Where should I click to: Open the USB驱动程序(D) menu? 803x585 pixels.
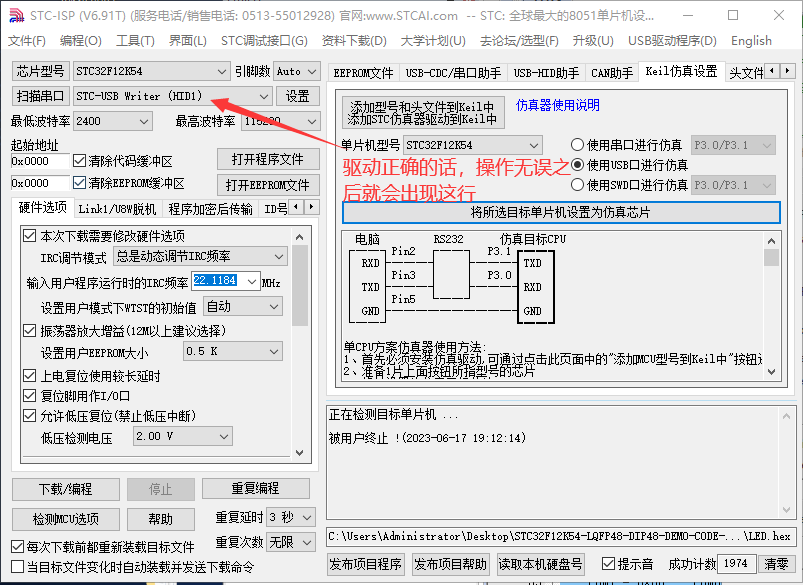pyautogui.click(x=672, y=40)
